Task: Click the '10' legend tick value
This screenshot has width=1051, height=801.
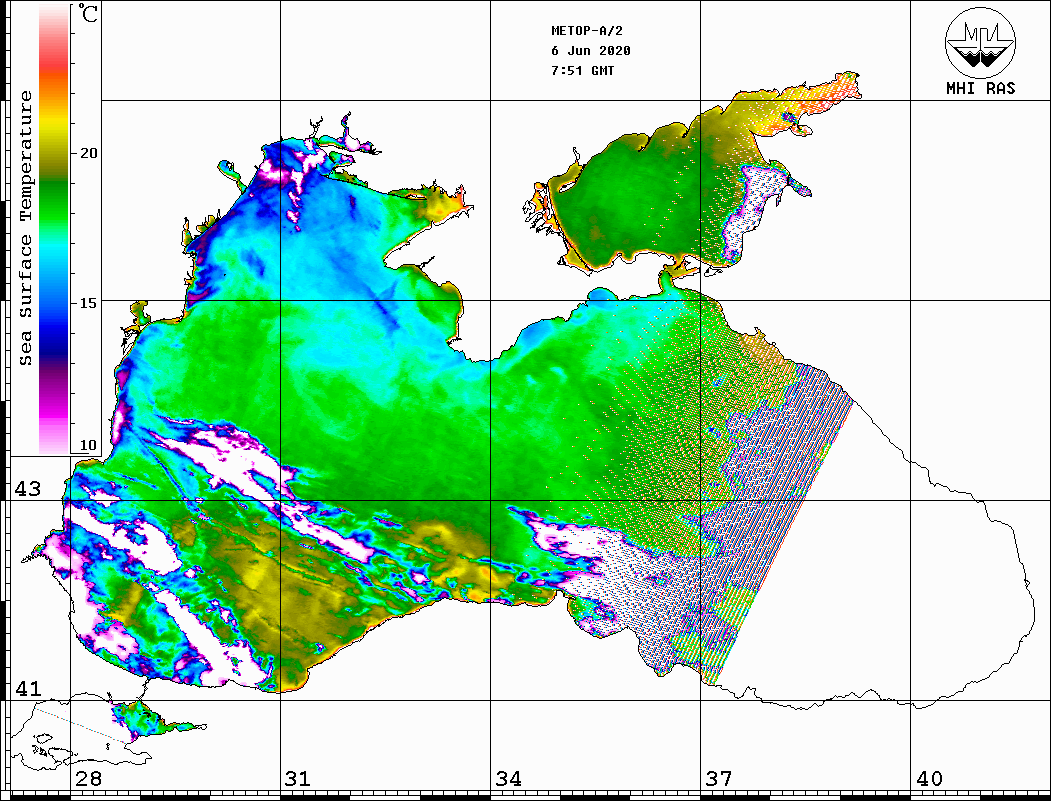Action: 88,445
